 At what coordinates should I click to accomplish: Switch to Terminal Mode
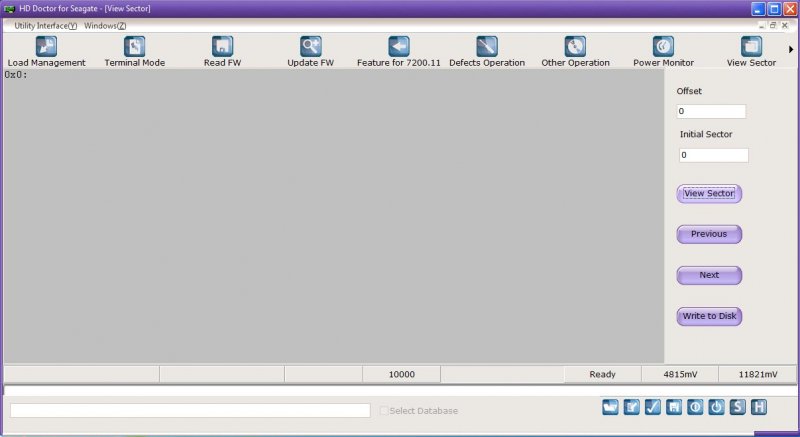click(x=135, y=52)
